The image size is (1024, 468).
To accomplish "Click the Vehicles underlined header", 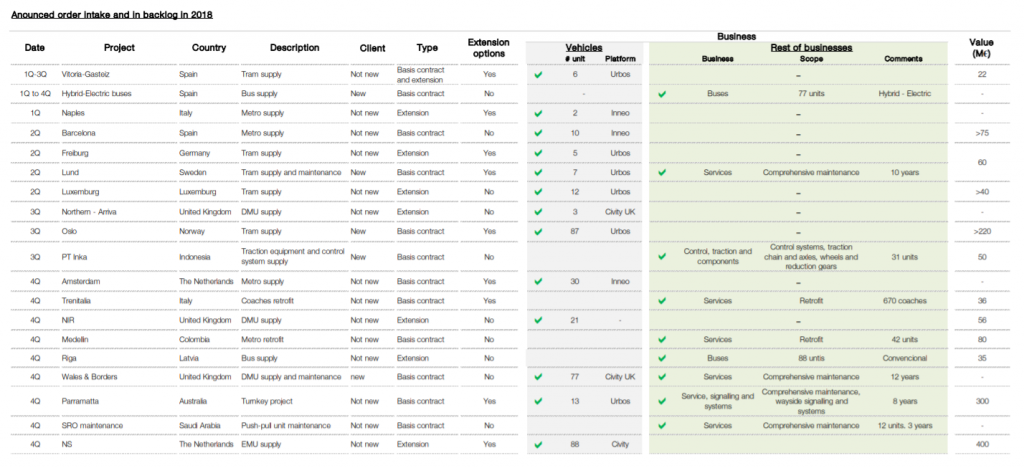I will (x=584, y=48).
